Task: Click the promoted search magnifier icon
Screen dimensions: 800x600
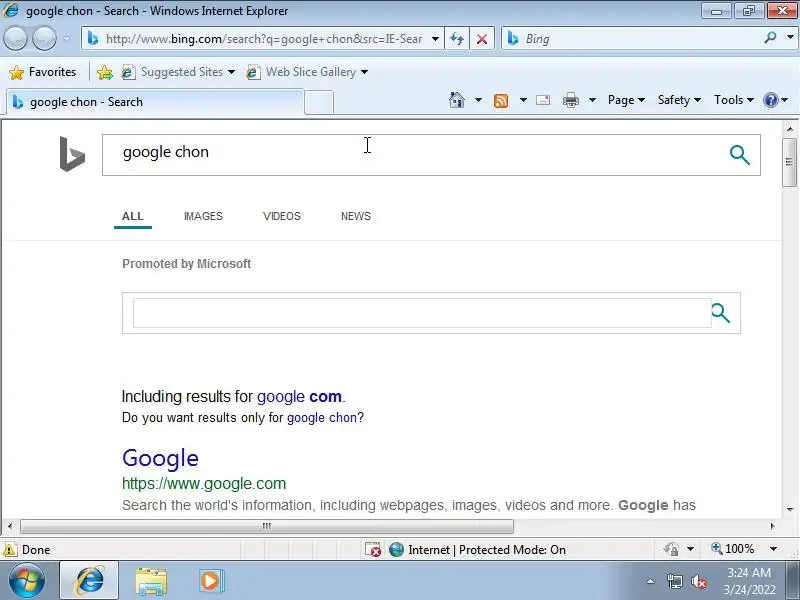Action: click(x=720, y=313)
